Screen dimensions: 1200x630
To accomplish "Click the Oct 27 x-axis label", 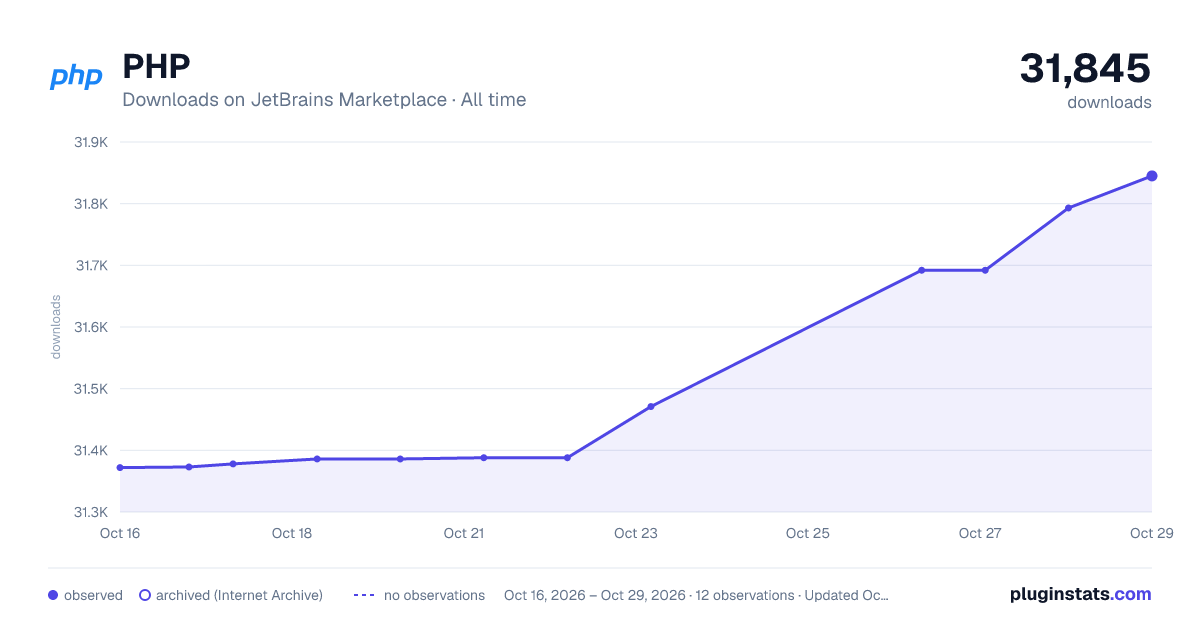I will tap(980, 533).
